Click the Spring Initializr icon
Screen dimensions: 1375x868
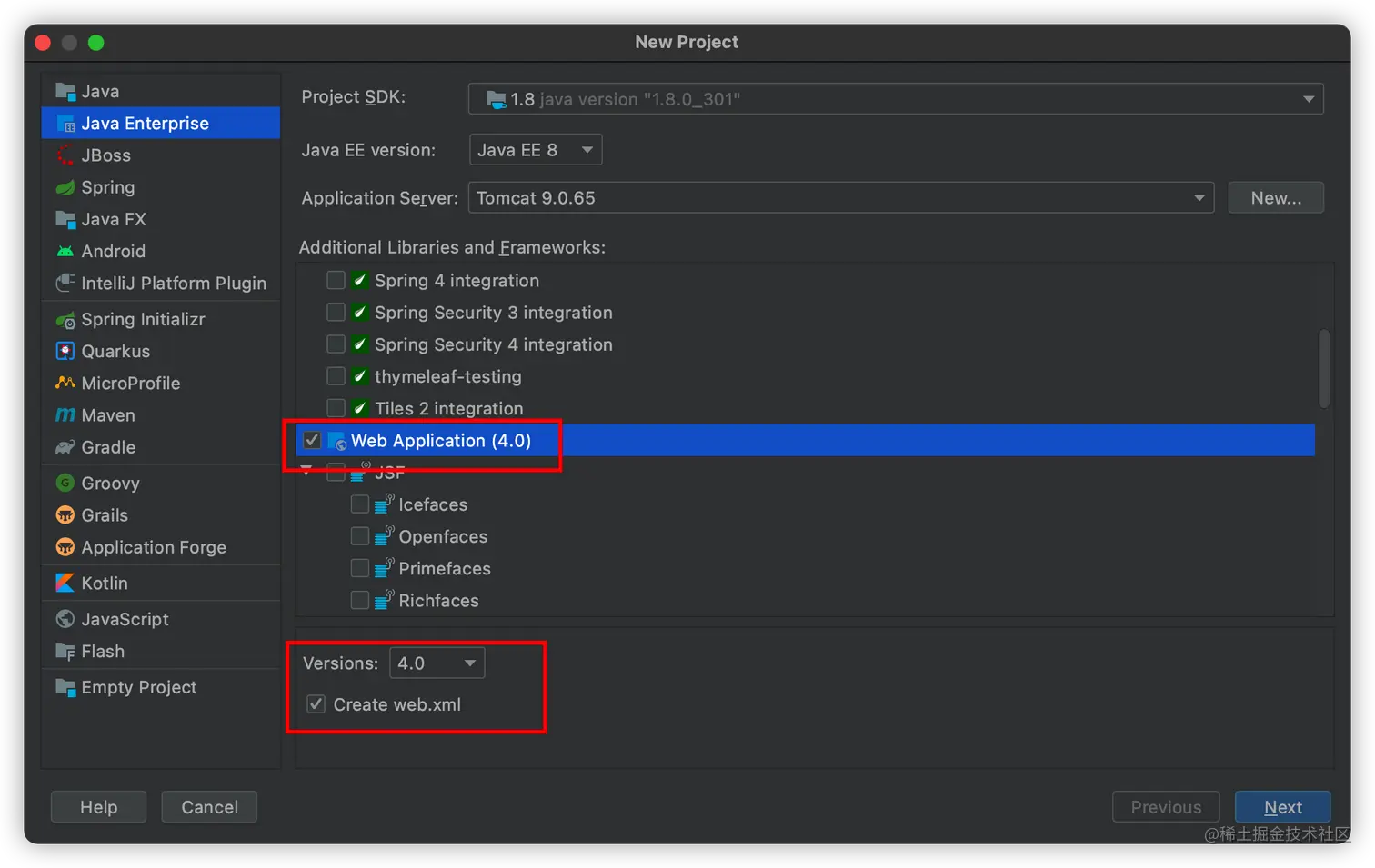click(65, 319)
